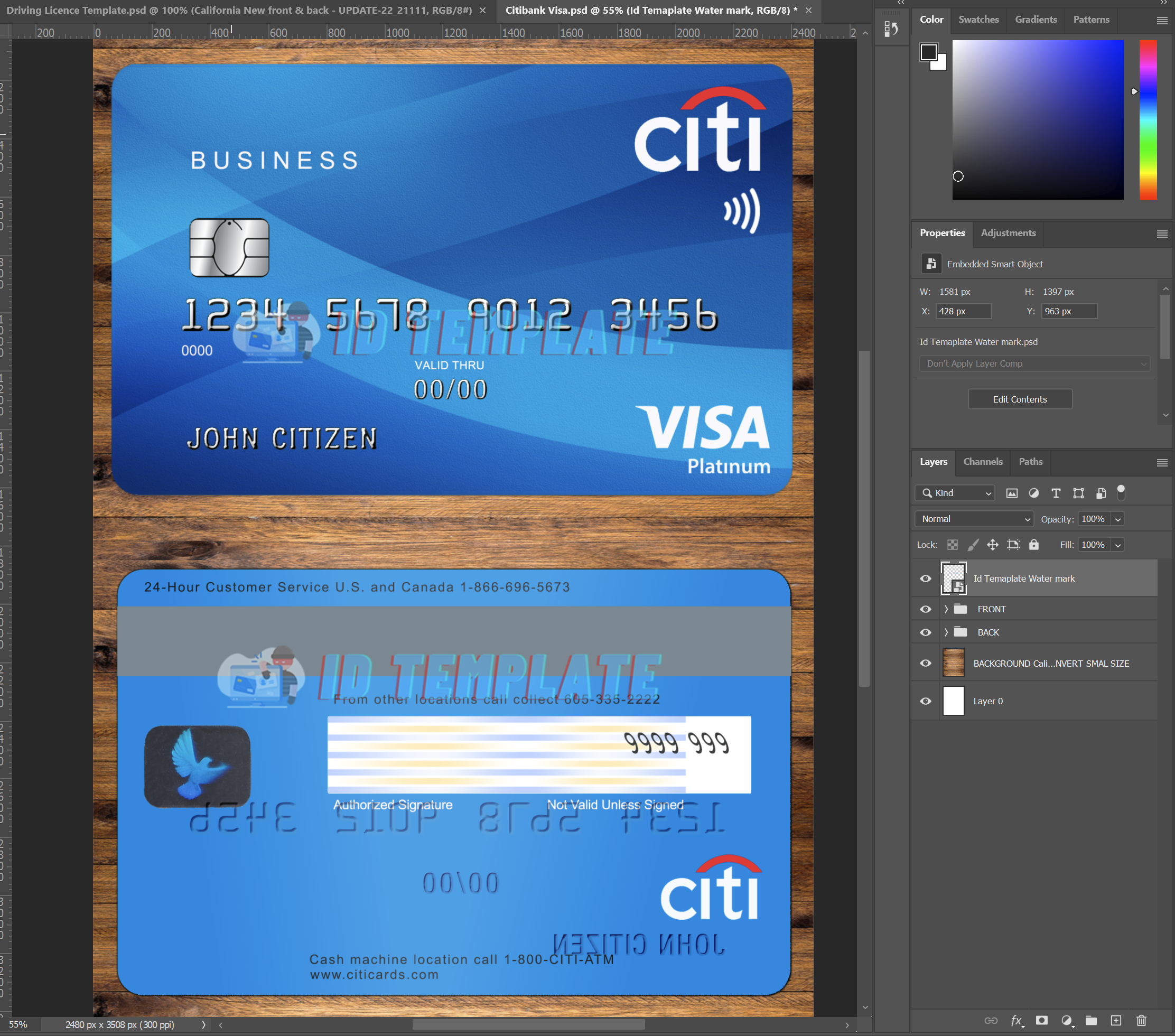Close the Driving Licence Template.psd tab
Image resolution: width=1175 pixels, height=1036 pixels.
(482, 11)
